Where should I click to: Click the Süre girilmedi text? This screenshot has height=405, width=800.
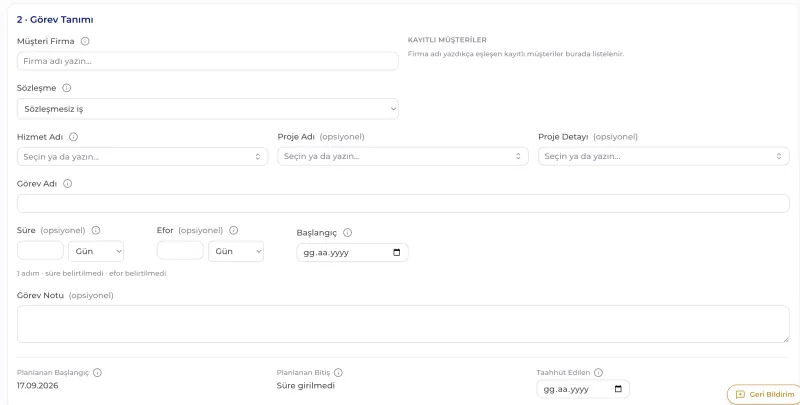coord(306,386)
